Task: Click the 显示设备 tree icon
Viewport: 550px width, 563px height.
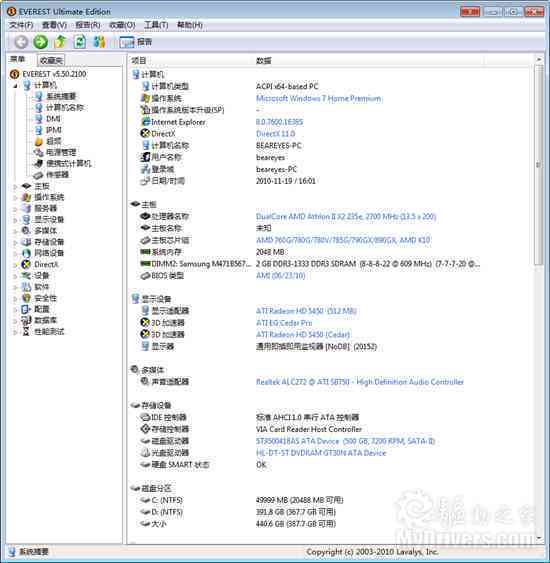Action: click(x=26, y=219)
